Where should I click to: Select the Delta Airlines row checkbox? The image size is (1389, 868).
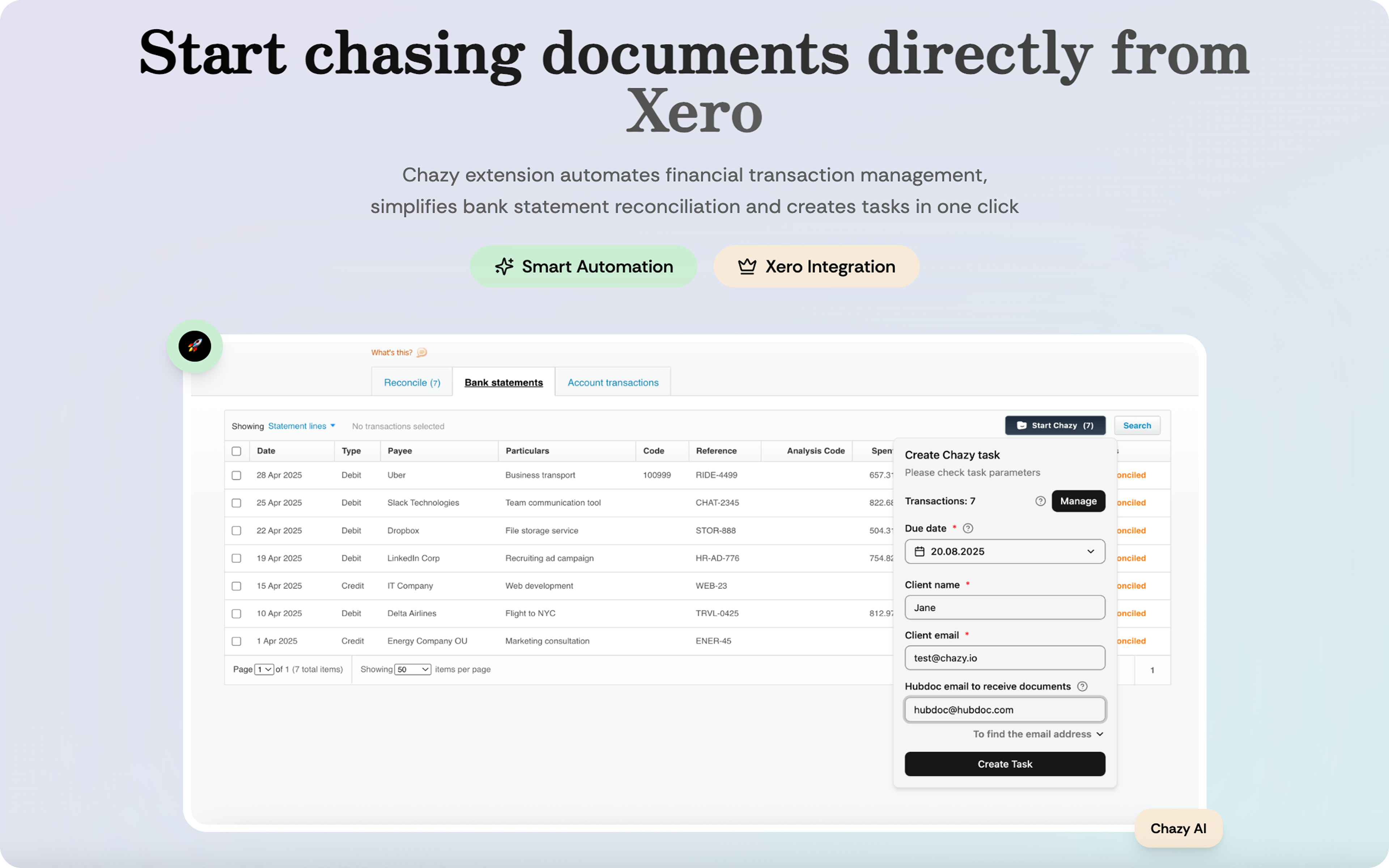click(x=237, y=614)
